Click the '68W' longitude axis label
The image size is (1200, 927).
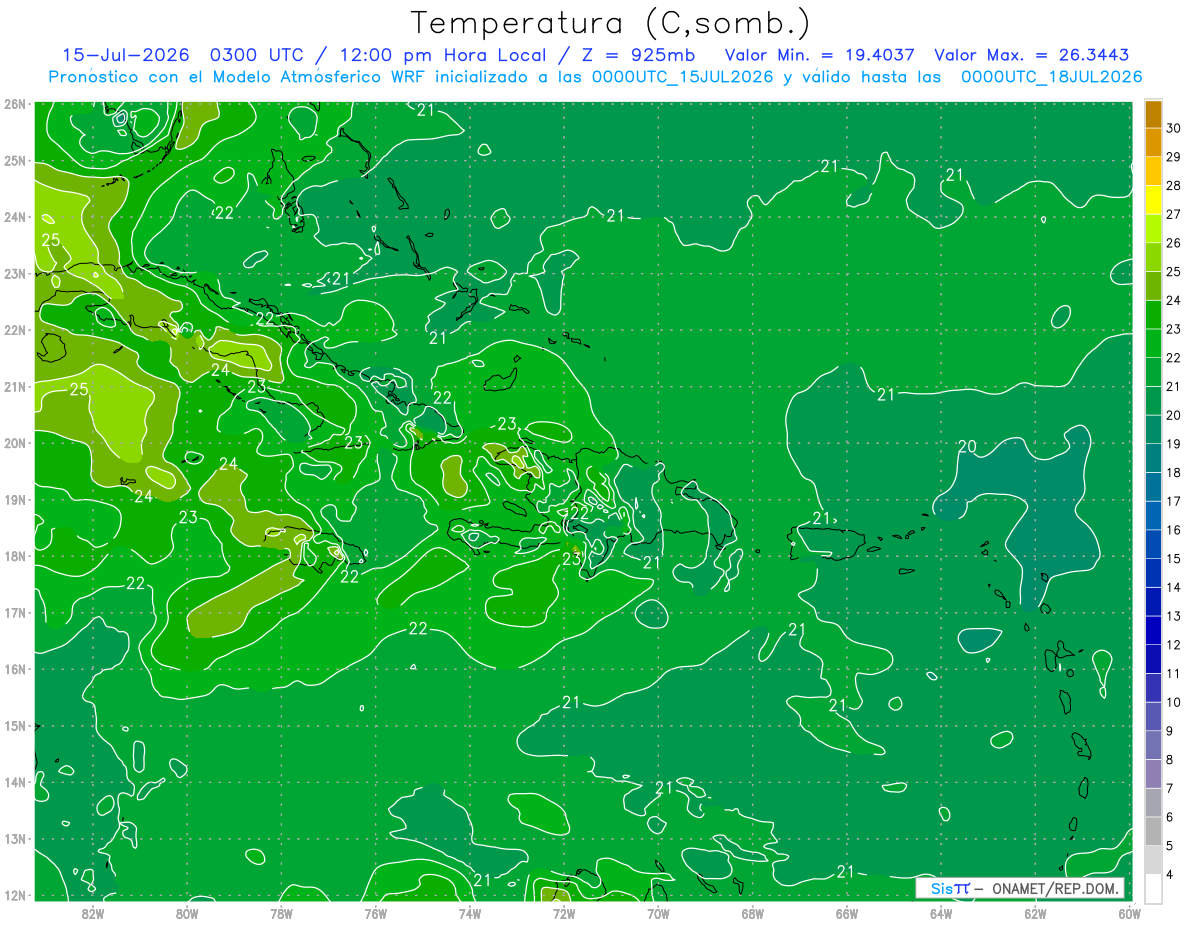tap(752, 913)
